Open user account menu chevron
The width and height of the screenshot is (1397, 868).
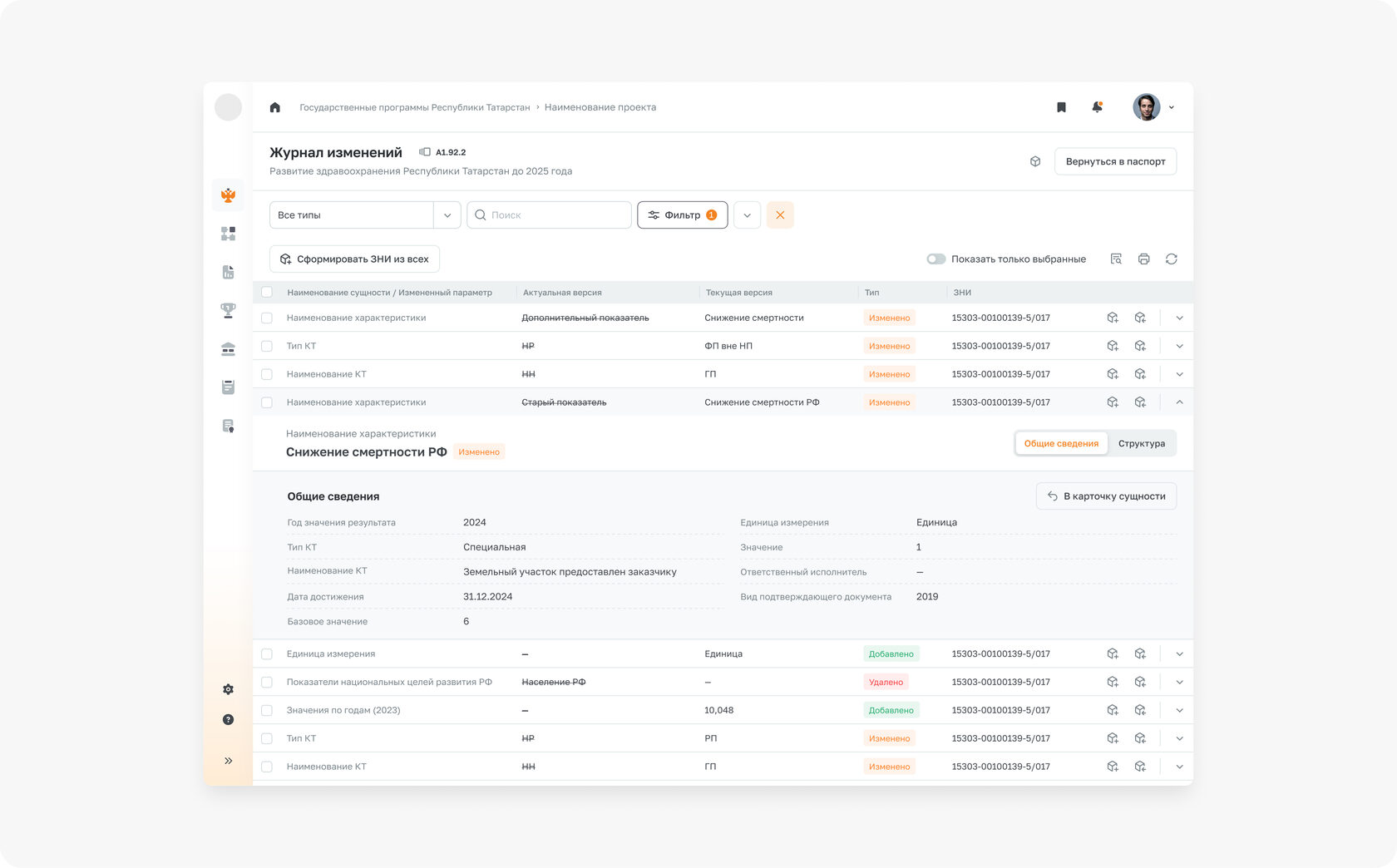[1172, 107]
